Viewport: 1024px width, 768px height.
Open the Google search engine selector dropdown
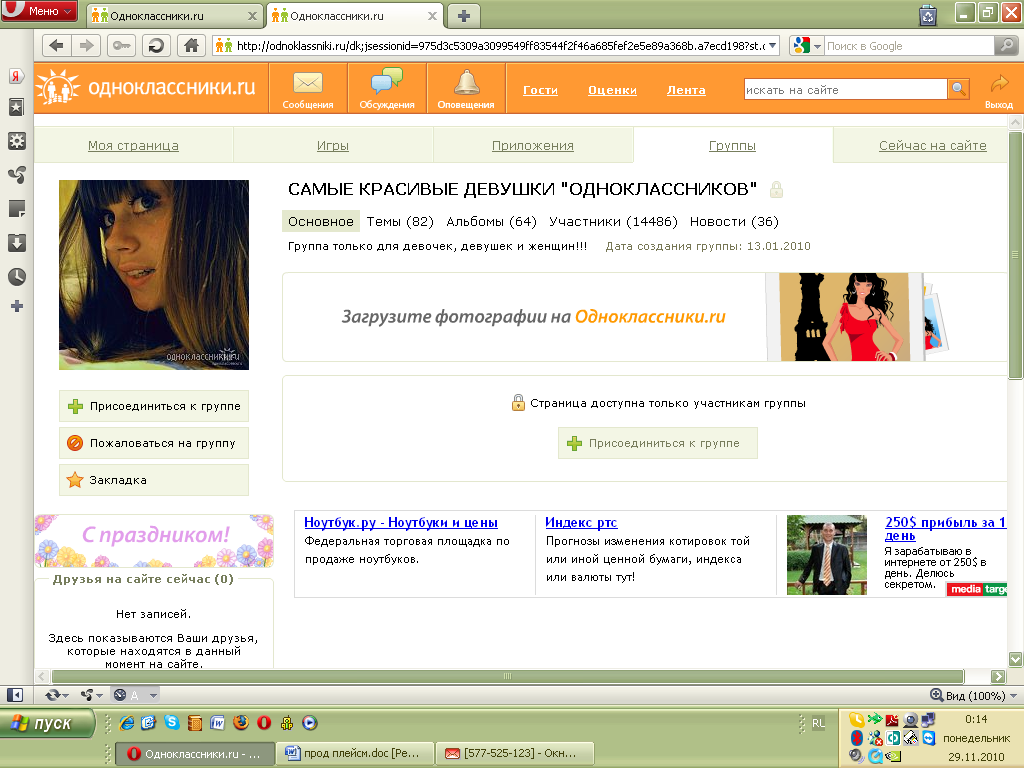coord(806,46)
